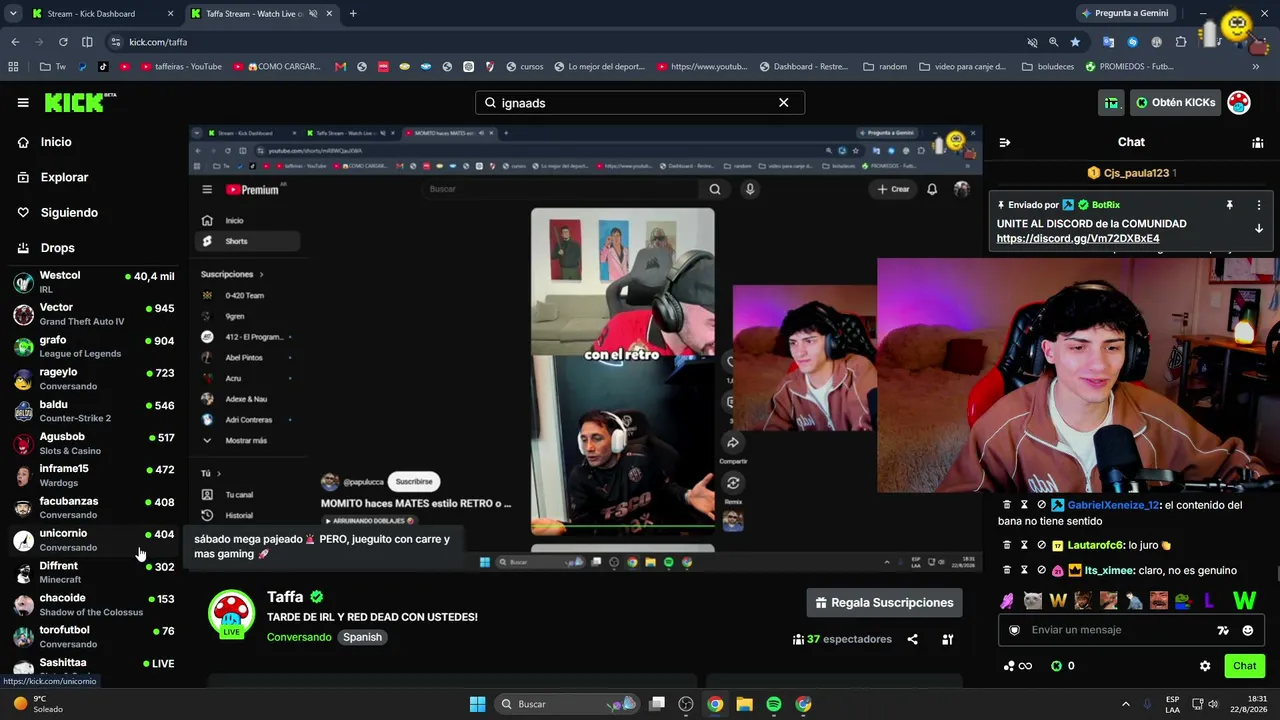This screenshot has width=1280, height=720.
Task: Open the KICKs balance showing 0
Action: tap(1063, 666)
